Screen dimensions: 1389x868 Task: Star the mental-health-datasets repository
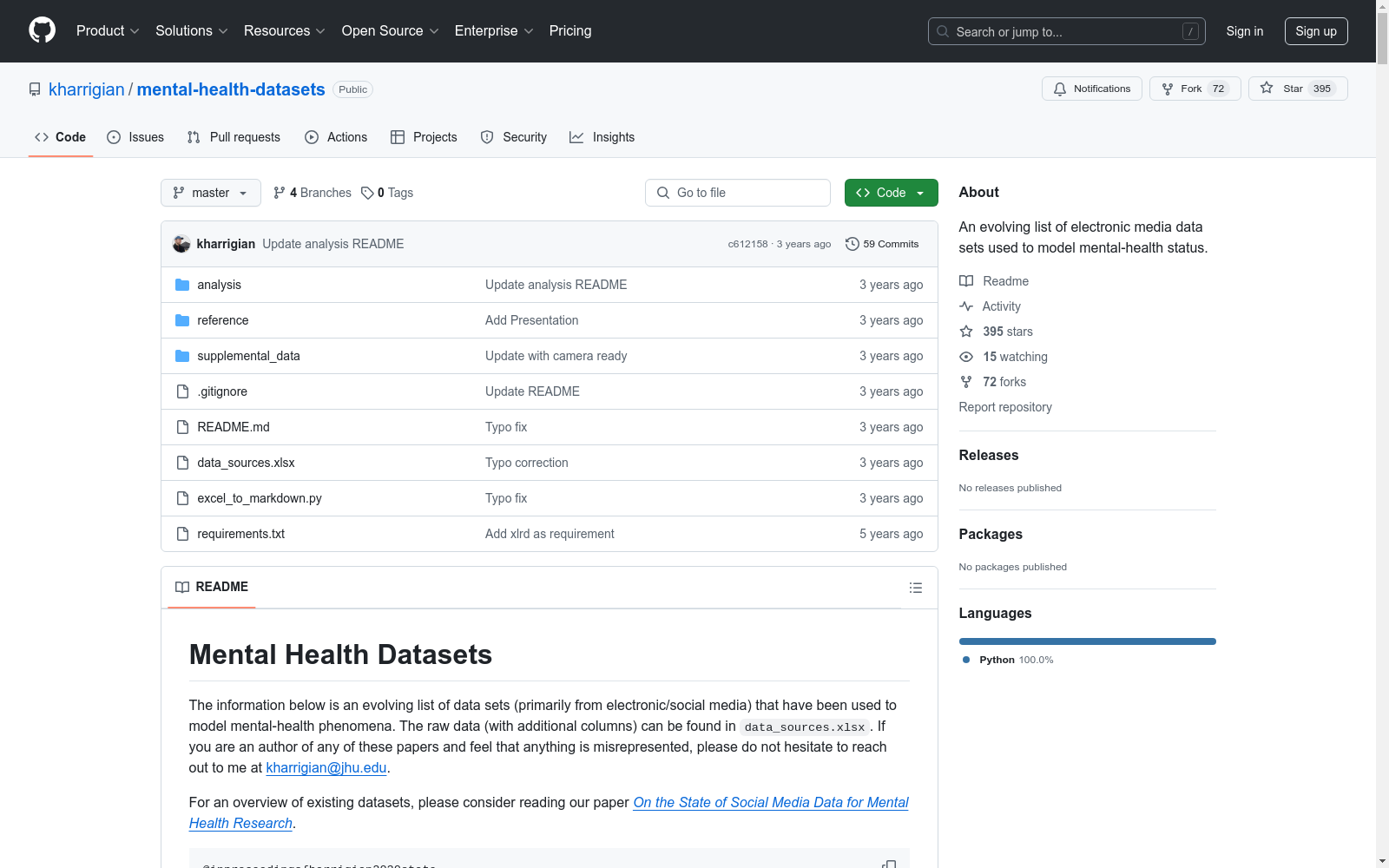click(x=1297, y=89)
